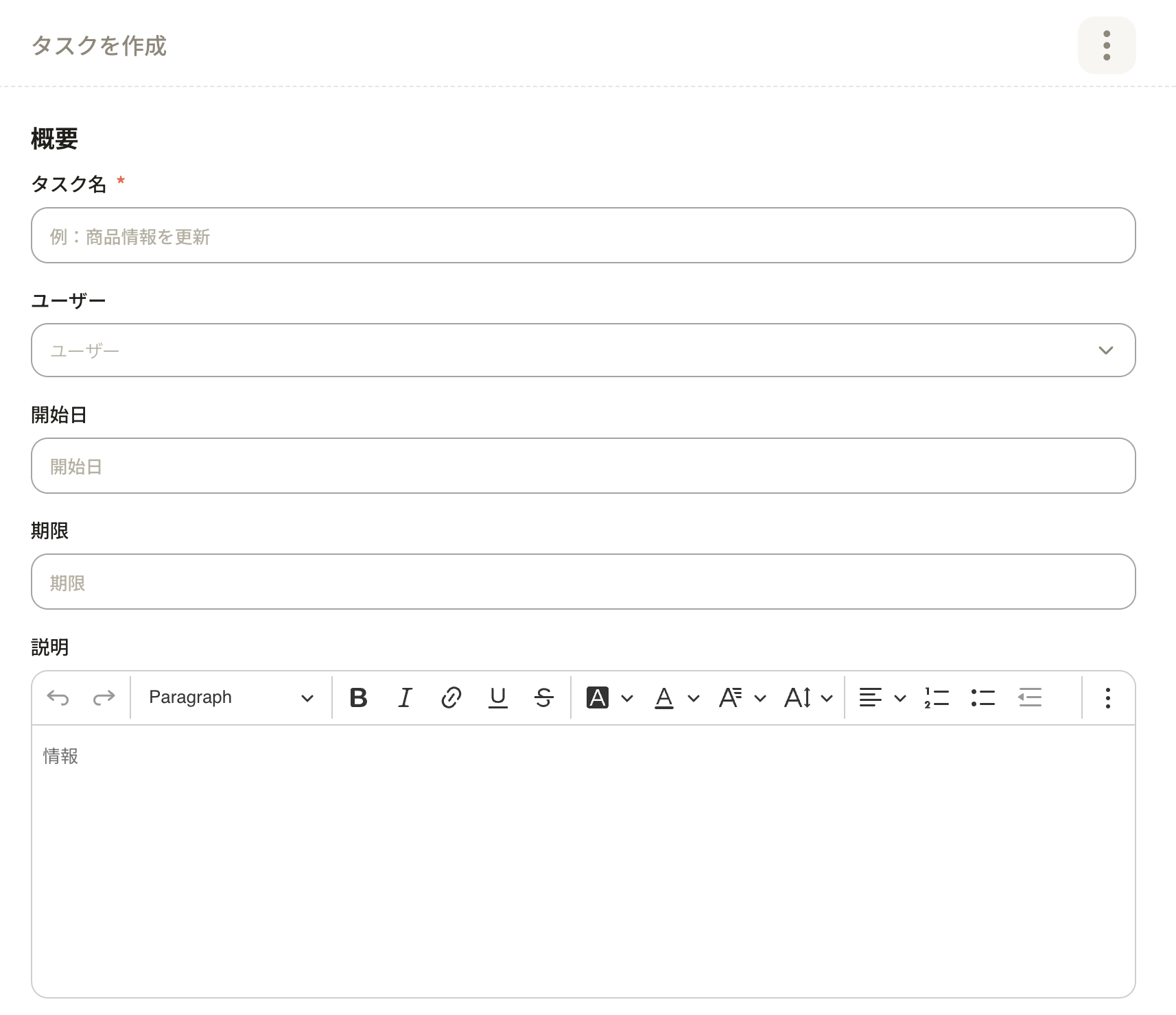Viewport: 1176px width, 1015px height.
Task: Insert a link using the link icon
Action: click(x=451, y=698)
